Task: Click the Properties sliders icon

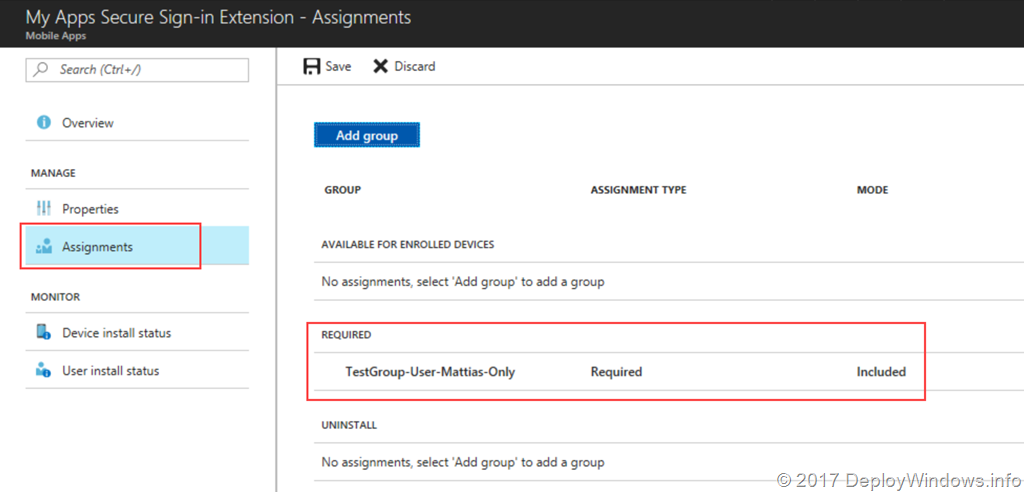Action: coord(43,209)
